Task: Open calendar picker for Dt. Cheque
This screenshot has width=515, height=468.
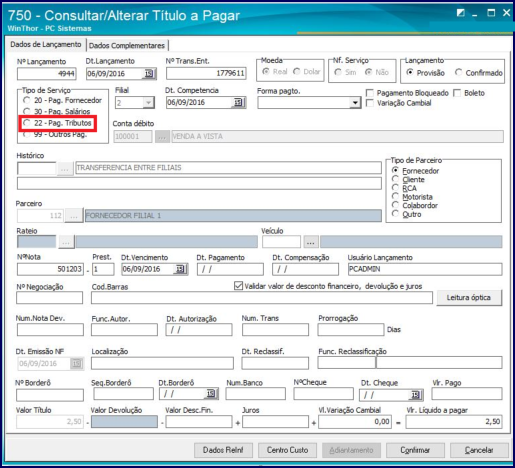Action: tap(416, 395)
